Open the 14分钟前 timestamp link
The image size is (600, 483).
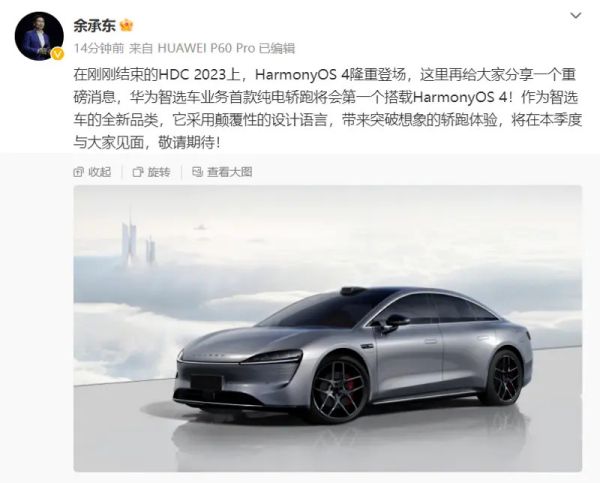[99, 49]
